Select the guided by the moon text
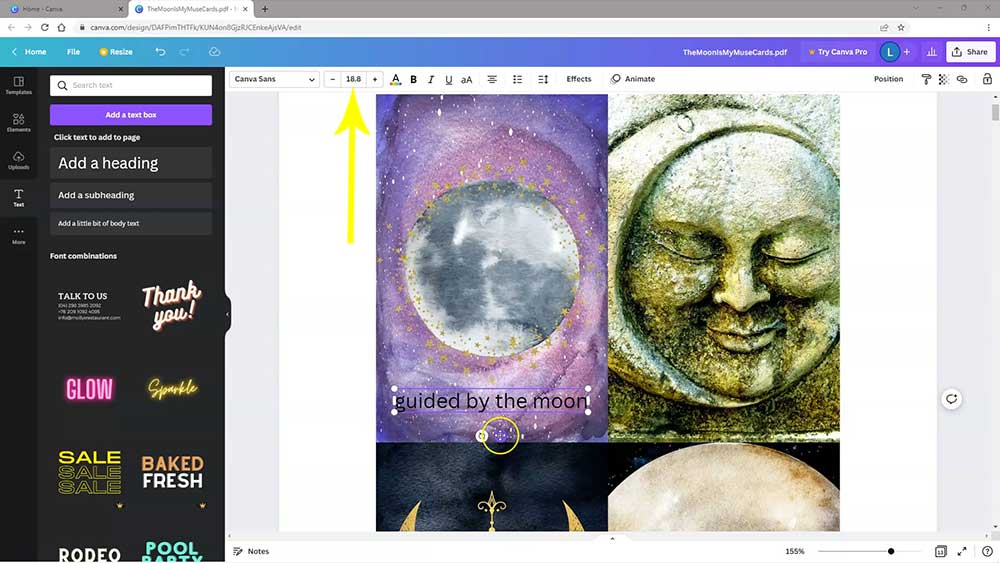Screen dimensions: 1000x563 (491, 401)
